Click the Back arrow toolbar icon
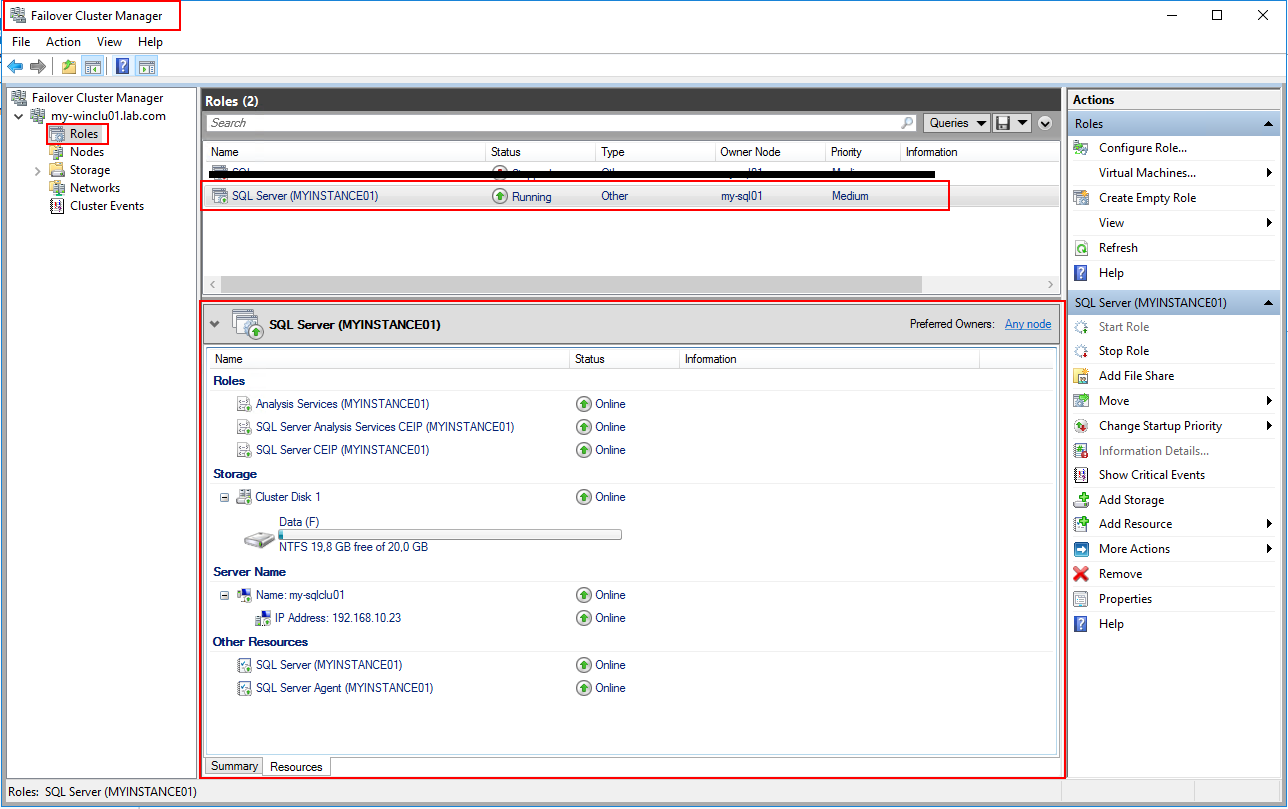 point(15,67)
